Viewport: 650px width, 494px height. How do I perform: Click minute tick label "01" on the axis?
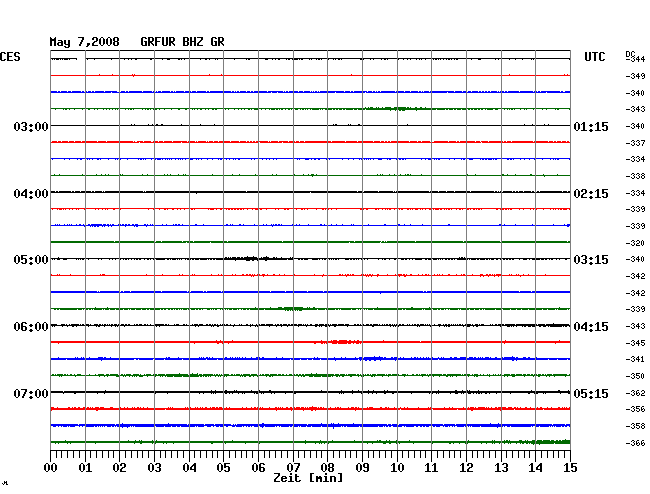pos(85,467)
